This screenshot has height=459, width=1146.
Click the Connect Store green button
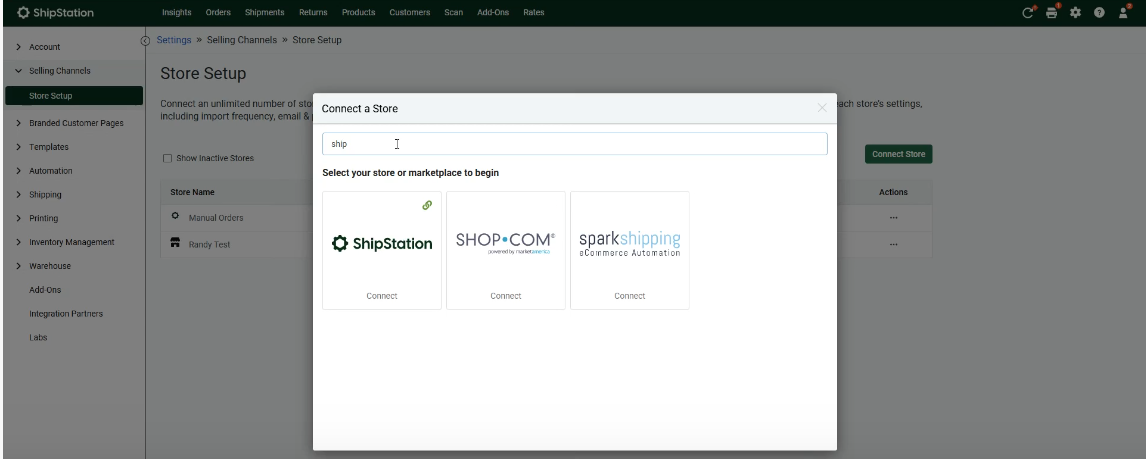click(x=898, y=154)
